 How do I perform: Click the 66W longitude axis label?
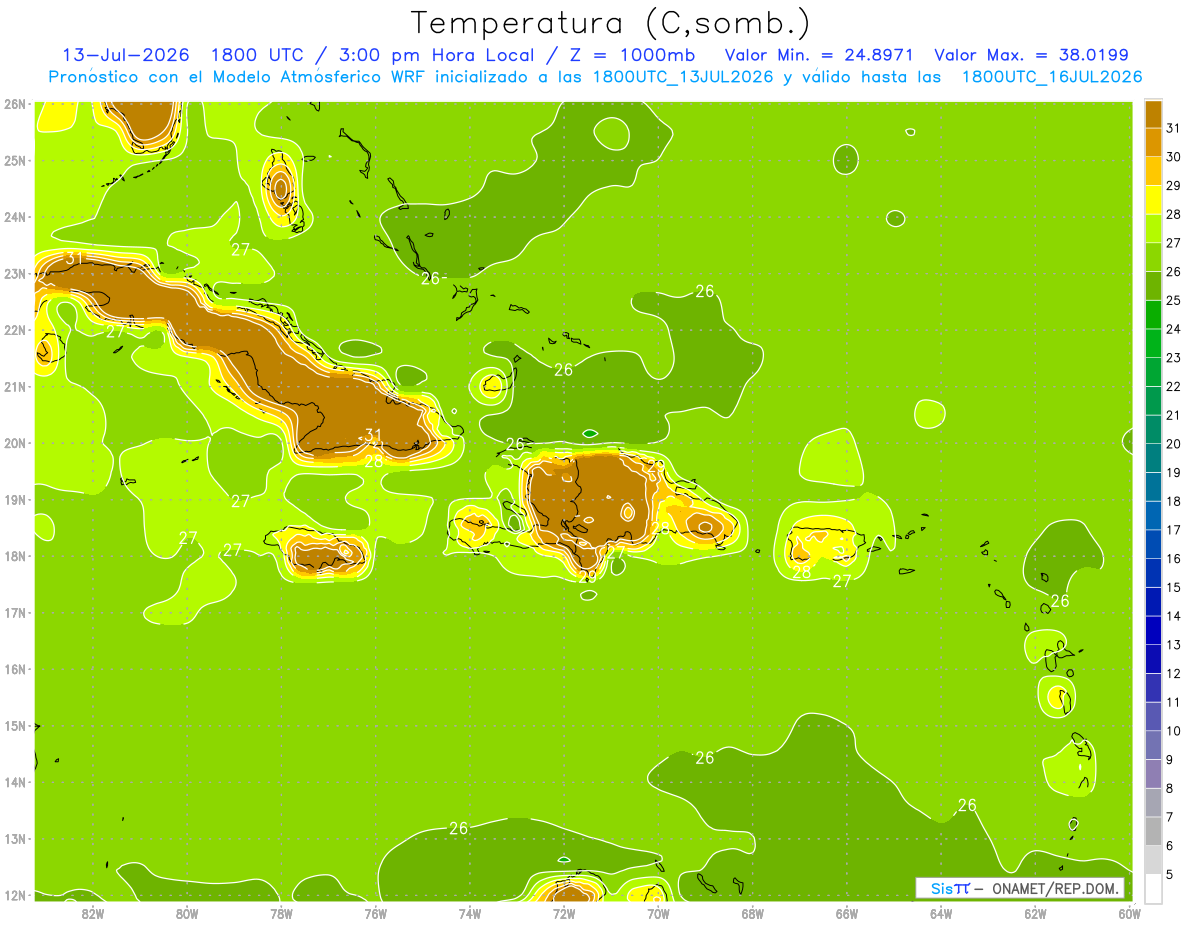pos(847,913)
